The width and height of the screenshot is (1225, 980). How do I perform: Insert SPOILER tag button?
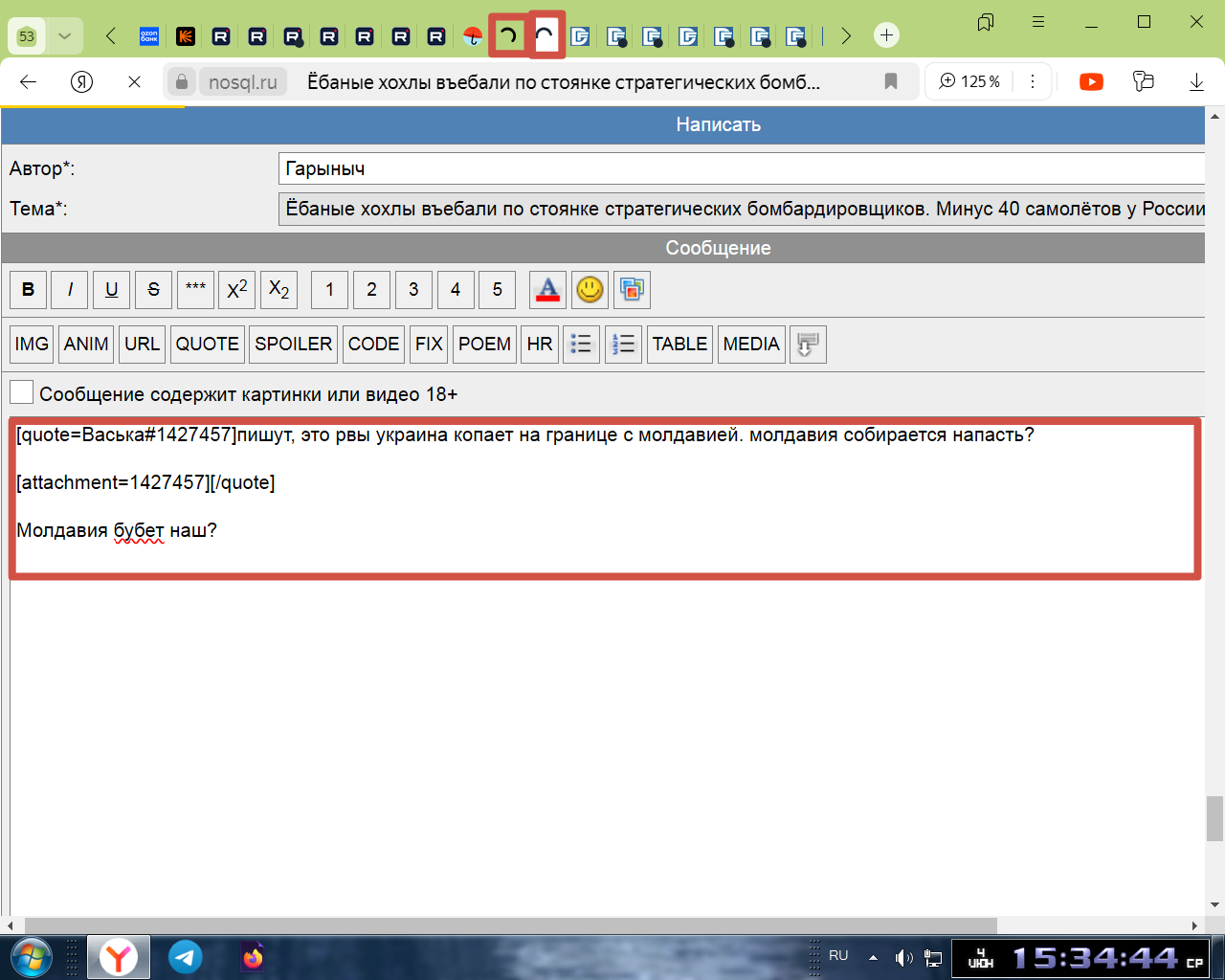[x=293, y=344]
